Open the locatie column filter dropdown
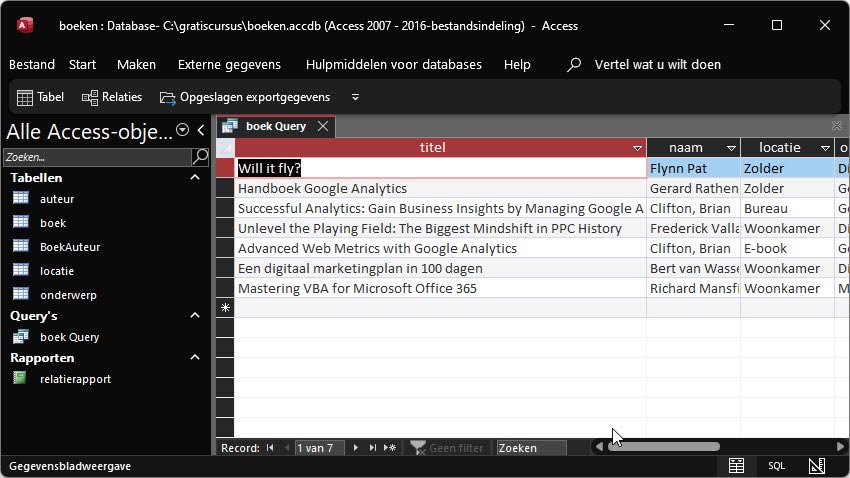 (x=825, y=148)
